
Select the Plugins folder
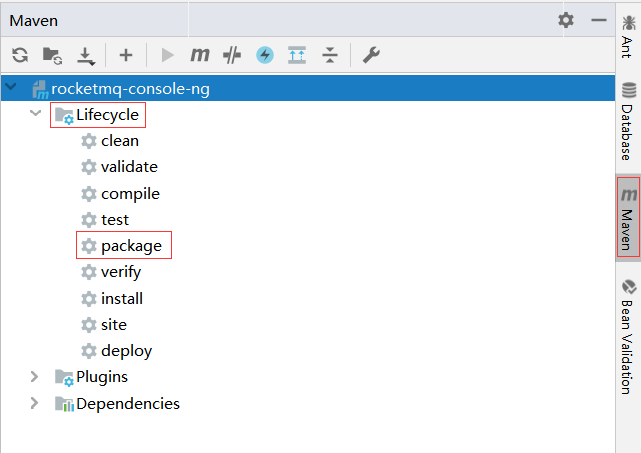(92, 377)
